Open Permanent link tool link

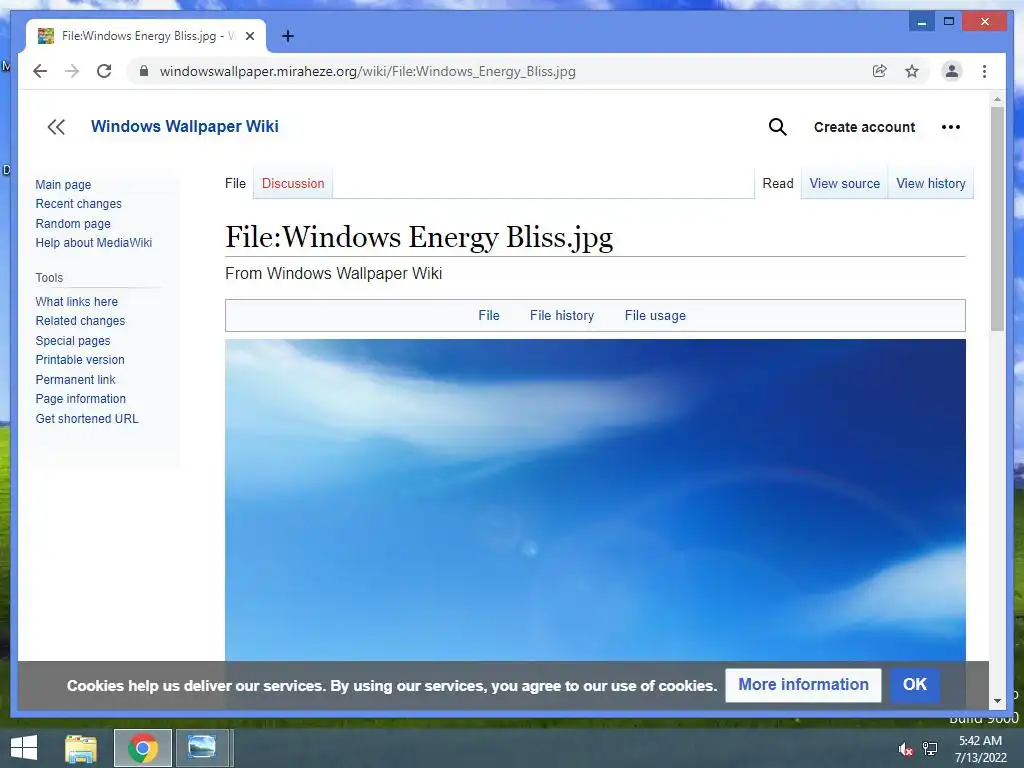pyautogui.click(x=75, y=379)
